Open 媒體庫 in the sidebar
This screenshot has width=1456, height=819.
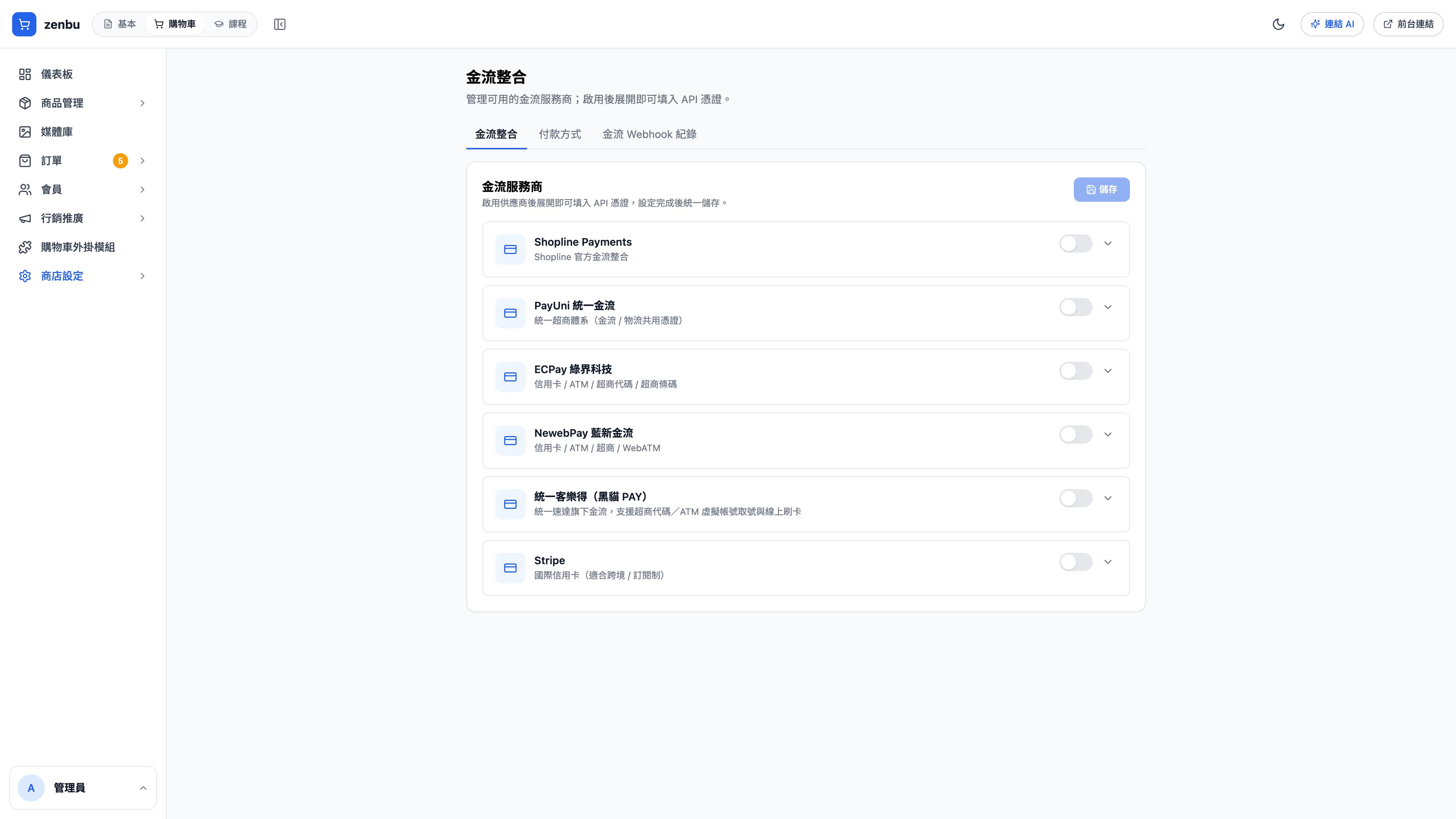83,132
